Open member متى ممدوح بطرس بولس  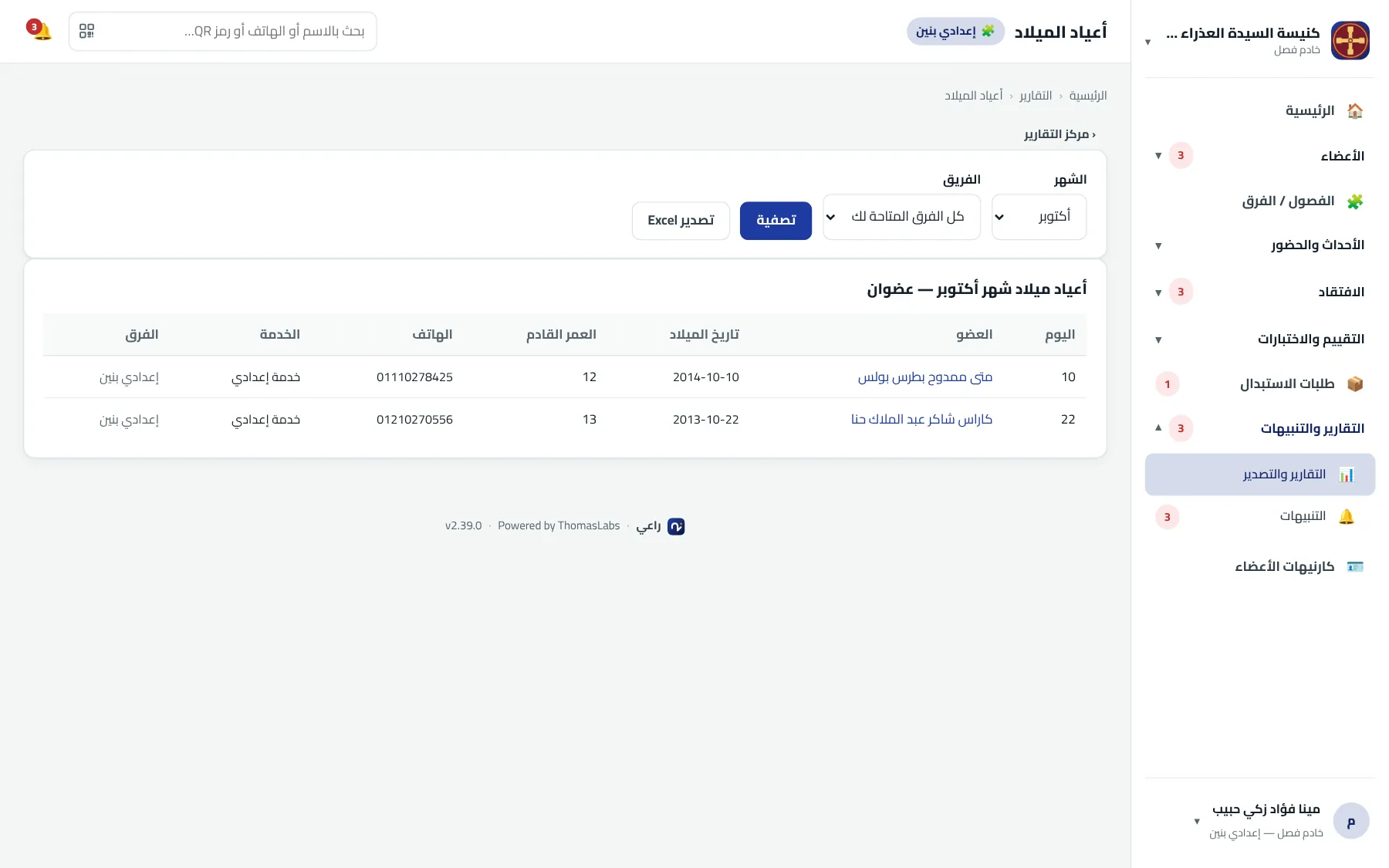click(924, 377)
